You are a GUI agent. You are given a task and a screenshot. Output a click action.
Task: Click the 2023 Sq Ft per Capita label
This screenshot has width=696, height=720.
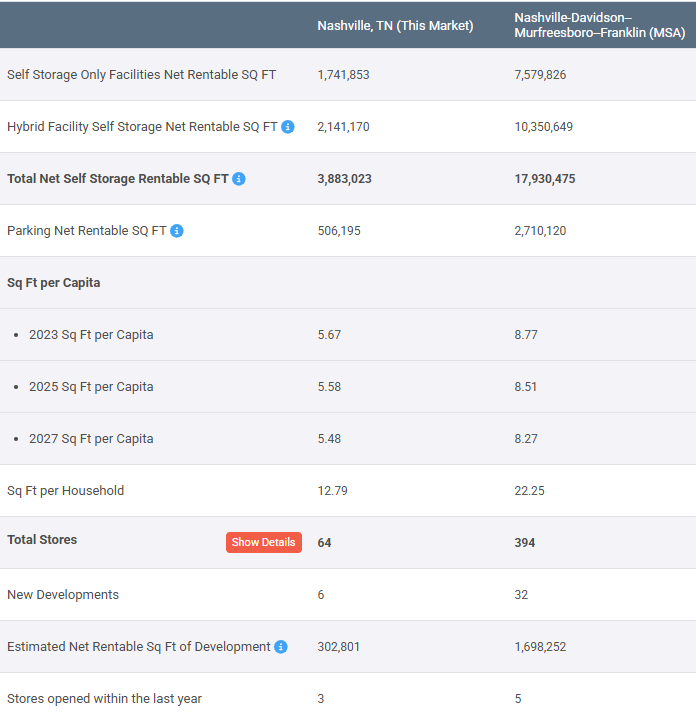click(x=91, y=335)
